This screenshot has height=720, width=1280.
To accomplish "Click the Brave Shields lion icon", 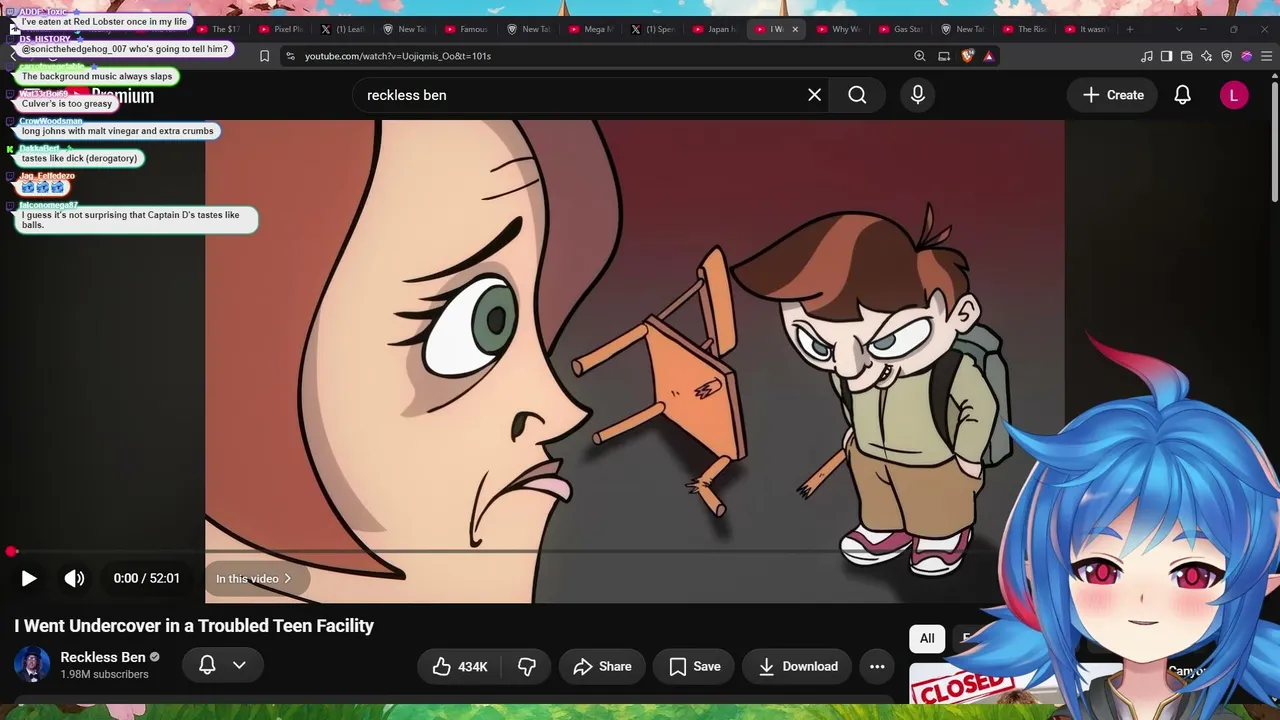I will pos(967,56).
